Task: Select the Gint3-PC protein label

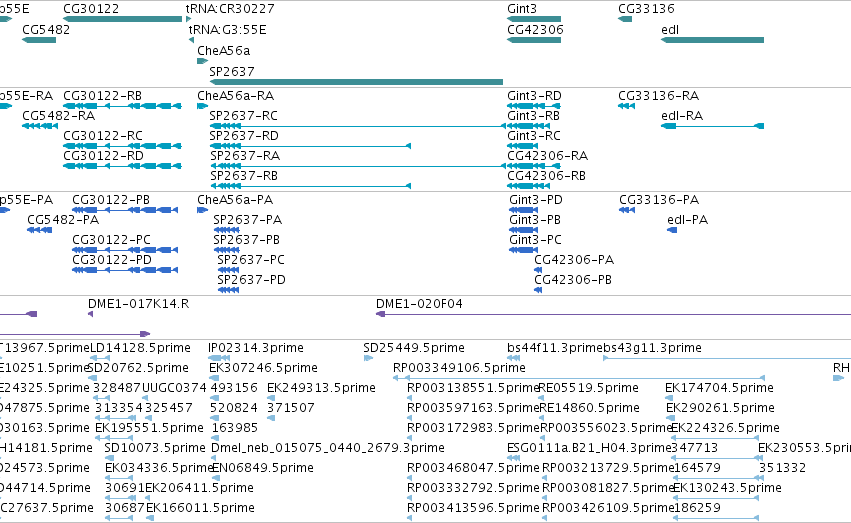Action: click(x=535, y=240)
